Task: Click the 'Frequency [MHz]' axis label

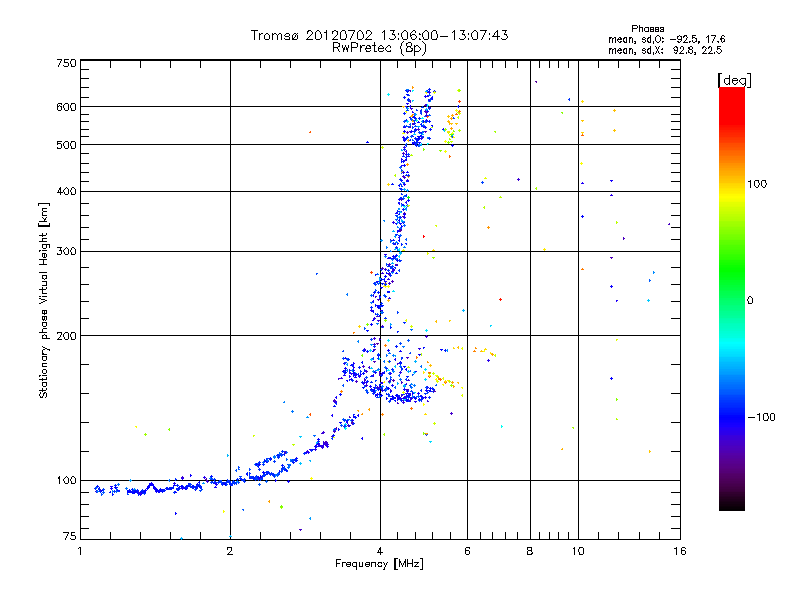Action: [379, 564]
